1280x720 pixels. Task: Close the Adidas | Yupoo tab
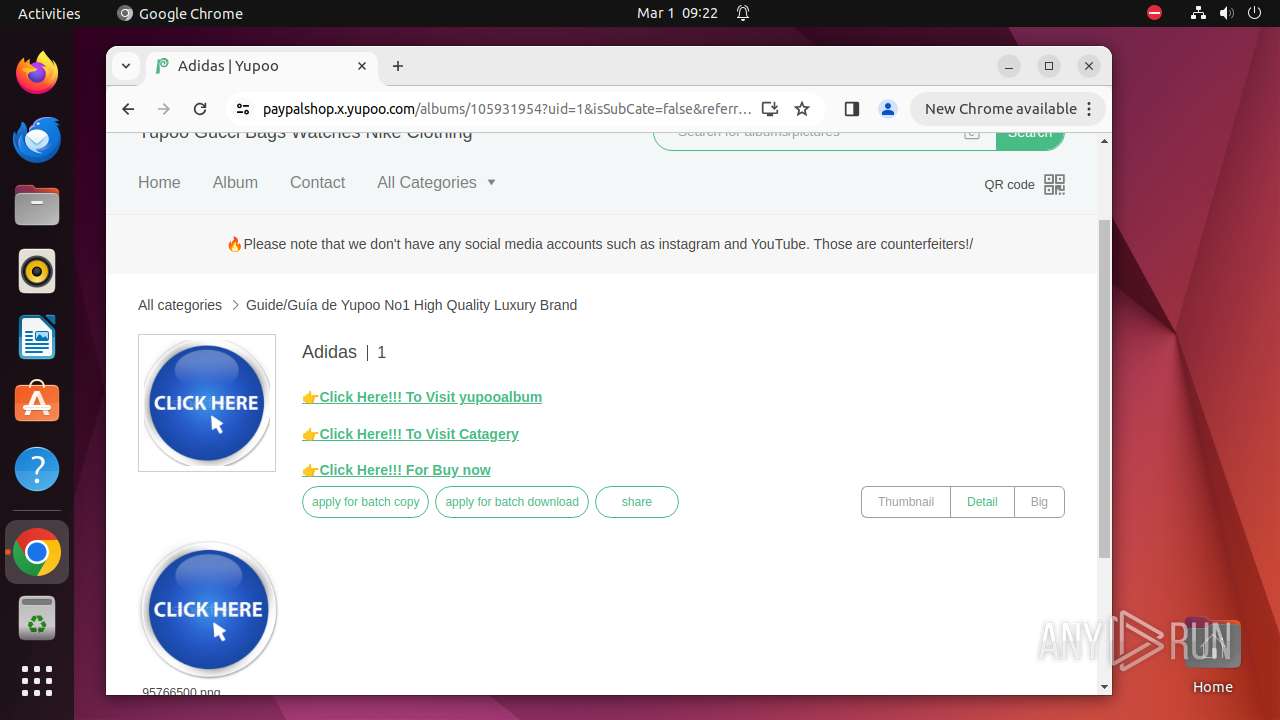[x=362, y=66]
